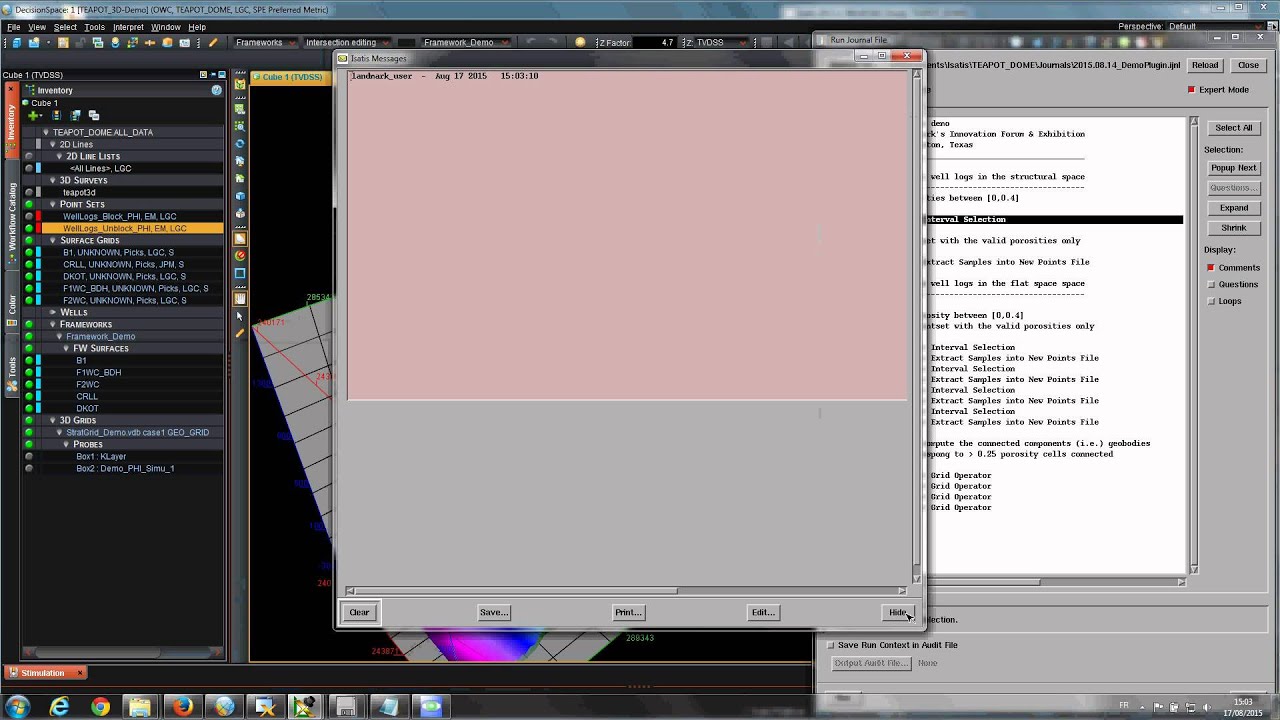
Task: Toggle visibility of Box1 : KLayer probe
Action: tap(29, 456)
